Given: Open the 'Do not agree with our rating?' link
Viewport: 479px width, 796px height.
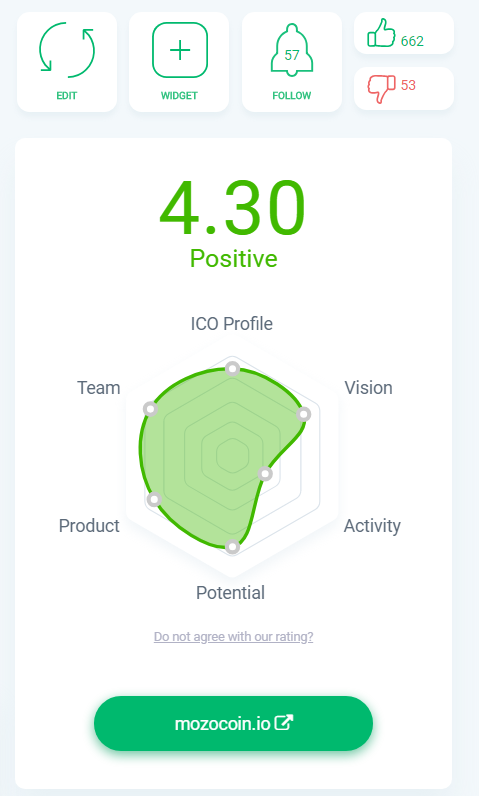Looking at the screenshot, I should tap(233, 637).
